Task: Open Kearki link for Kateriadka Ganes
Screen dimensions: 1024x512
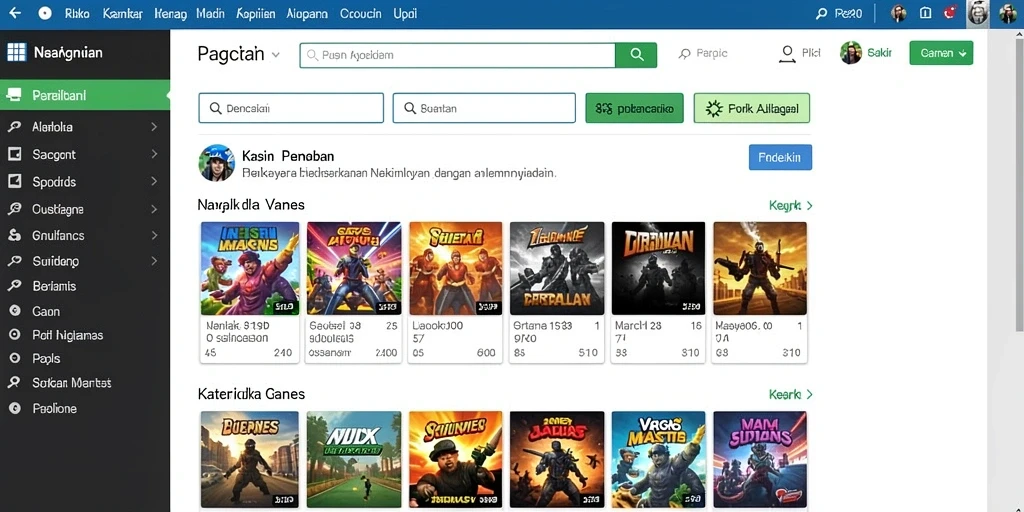Action: pos(791,394)
